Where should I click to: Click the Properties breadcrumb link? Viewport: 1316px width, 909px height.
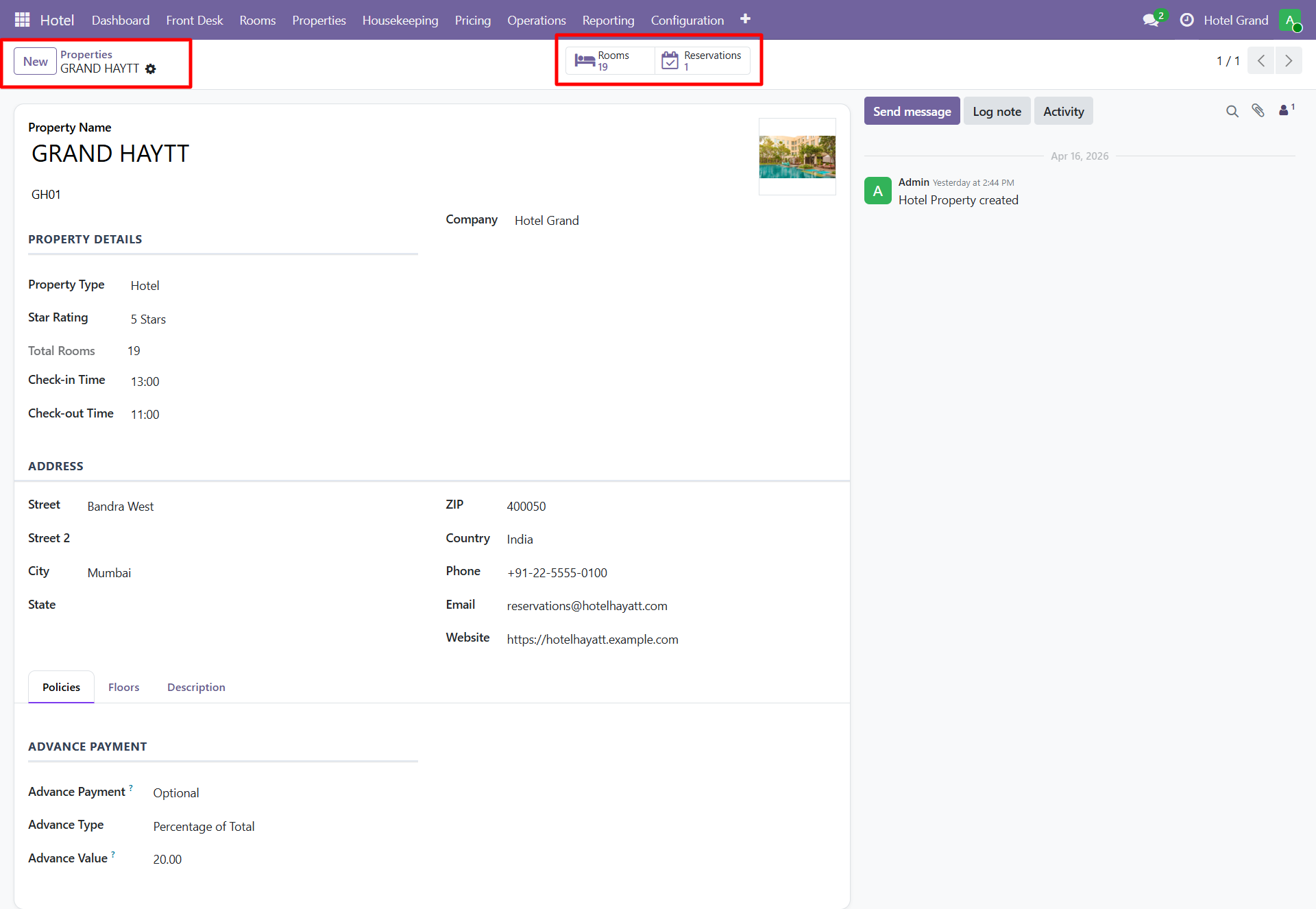tap(86, 54)
